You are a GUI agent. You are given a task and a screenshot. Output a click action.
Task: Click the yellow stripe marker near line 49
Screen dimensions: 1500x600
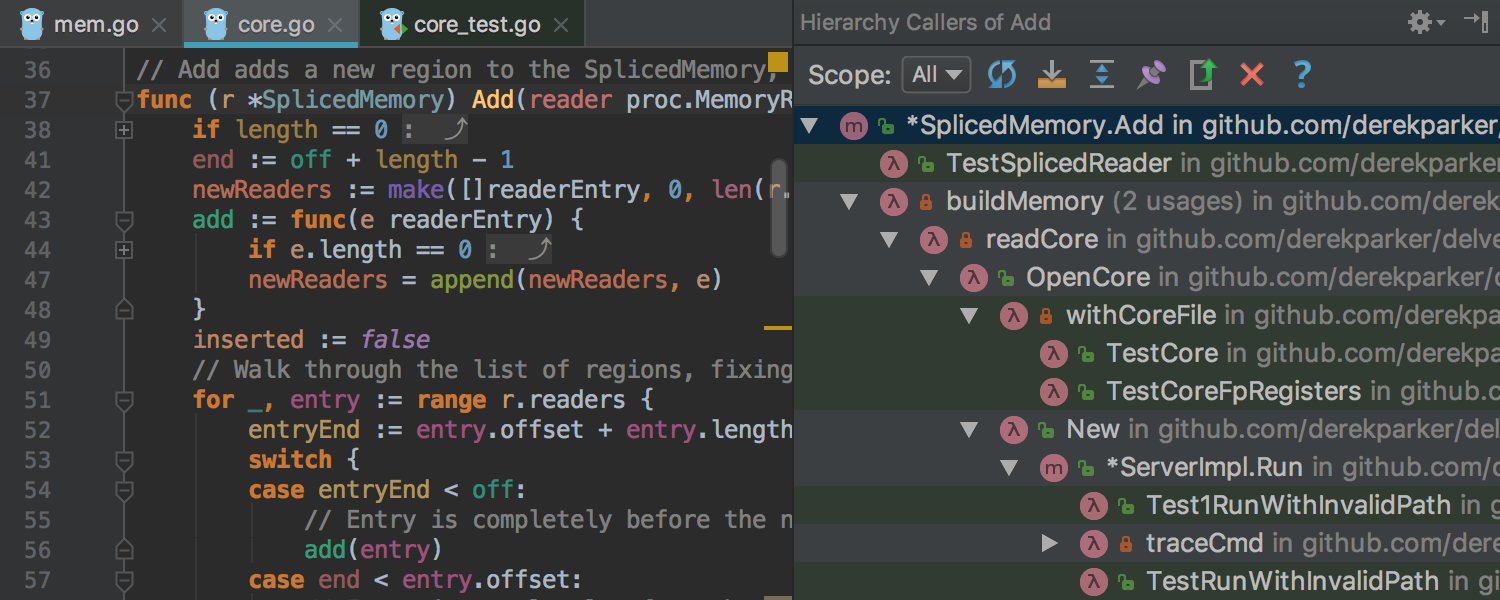coord(778,326)
